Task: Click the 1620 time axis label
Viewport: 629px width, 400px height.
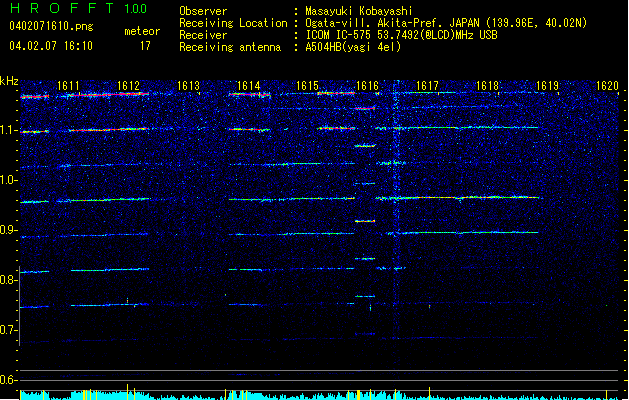Action: (x=607, y=86)
